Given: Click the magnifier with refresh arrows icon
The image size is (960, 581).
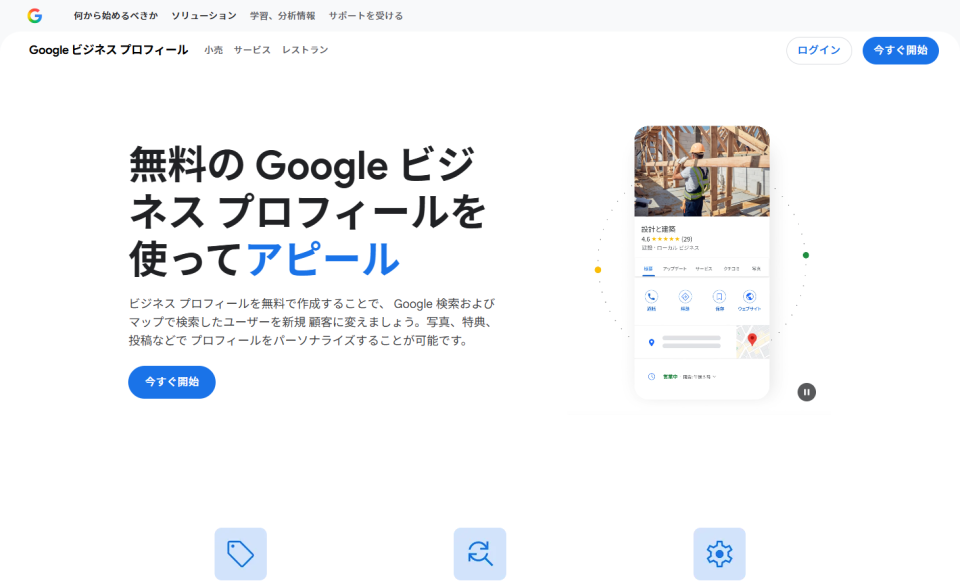Looking at the screenshot, I should coord(480,553).
